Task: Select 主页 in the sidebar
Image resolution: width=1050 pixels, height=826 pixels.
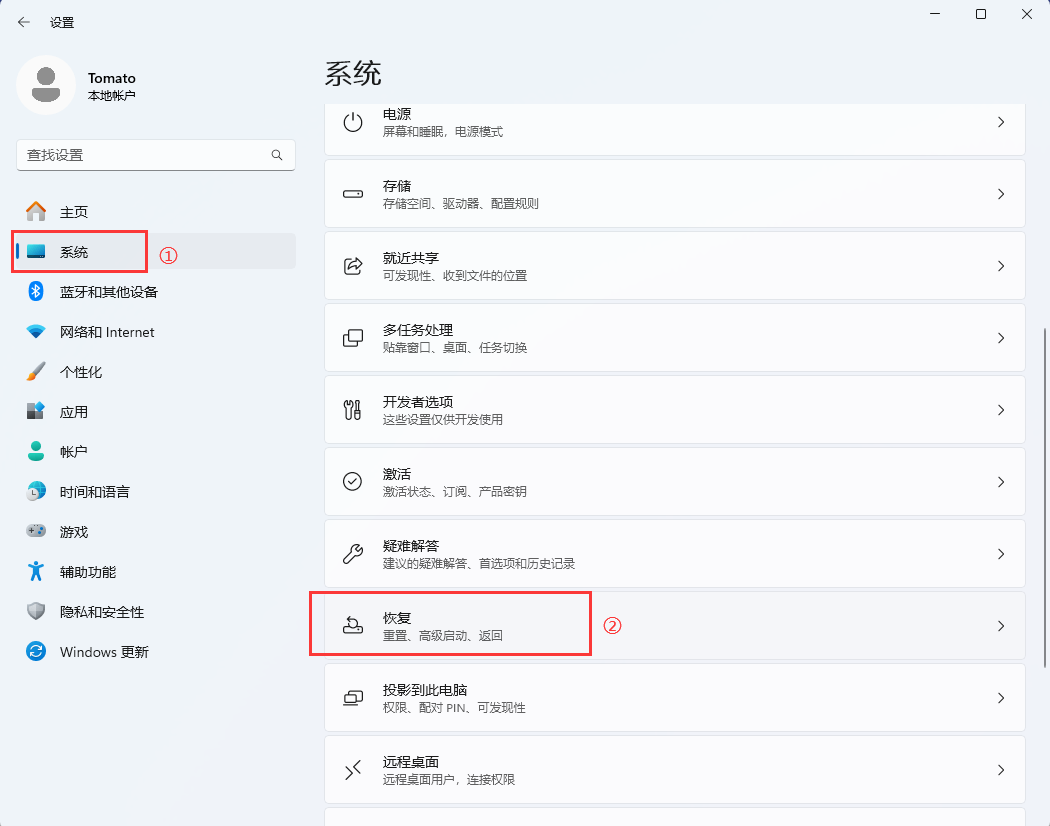Action: [x=74, y=212]
